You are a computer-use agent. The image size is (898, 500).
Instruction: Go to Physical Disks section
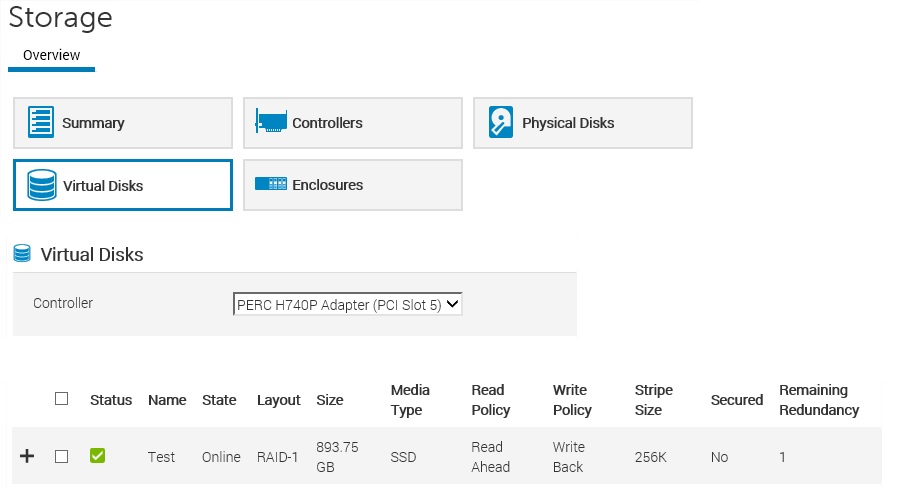(582, 123)
